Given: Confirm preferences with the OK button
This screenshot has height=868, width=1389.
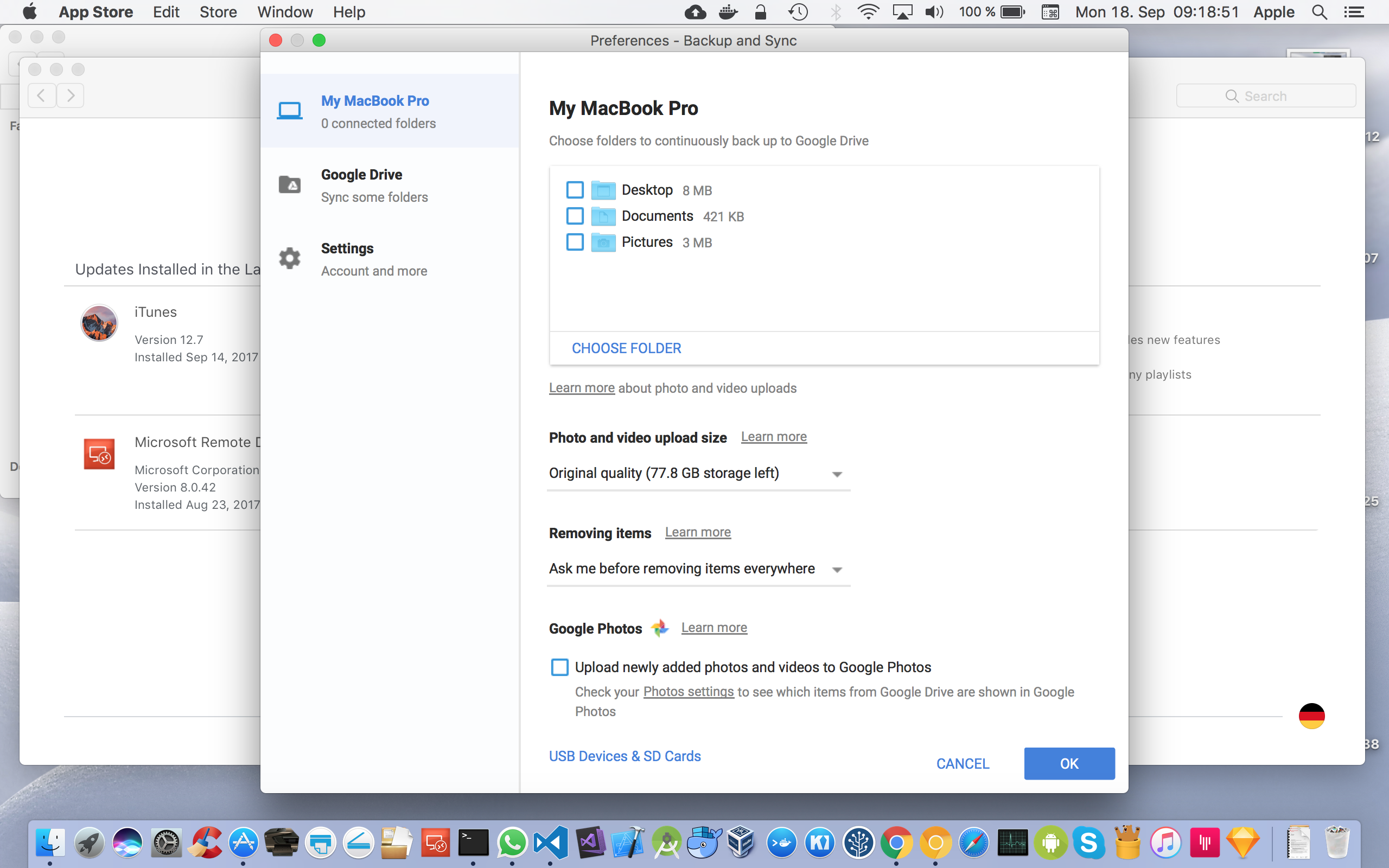Looking at the screenshot, I should click(1069, 763).
